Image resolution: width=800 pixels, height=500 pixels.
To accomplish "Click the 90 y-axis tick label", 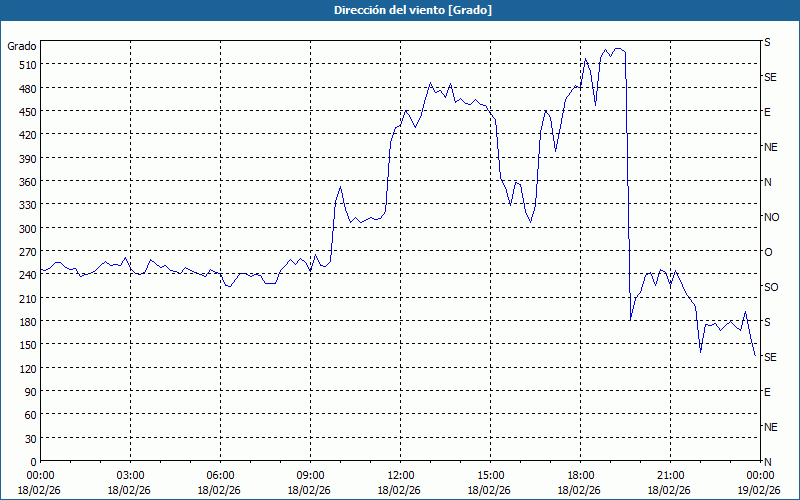I will point(31,392).
